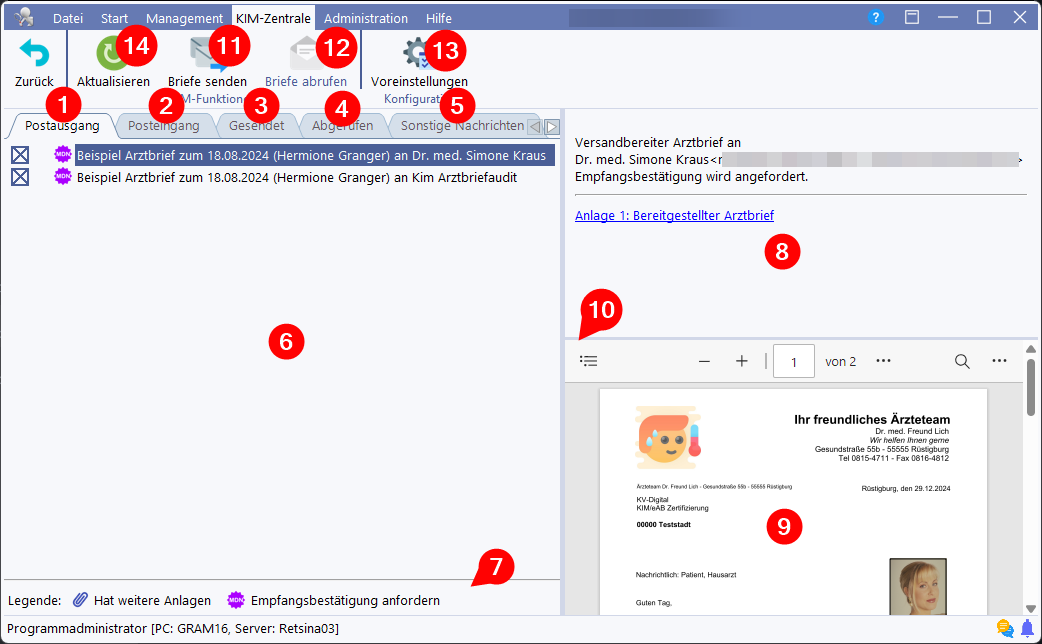The image size is (1042, 644).
Task: Open the Management menu
Action: (x=184, y=18)
